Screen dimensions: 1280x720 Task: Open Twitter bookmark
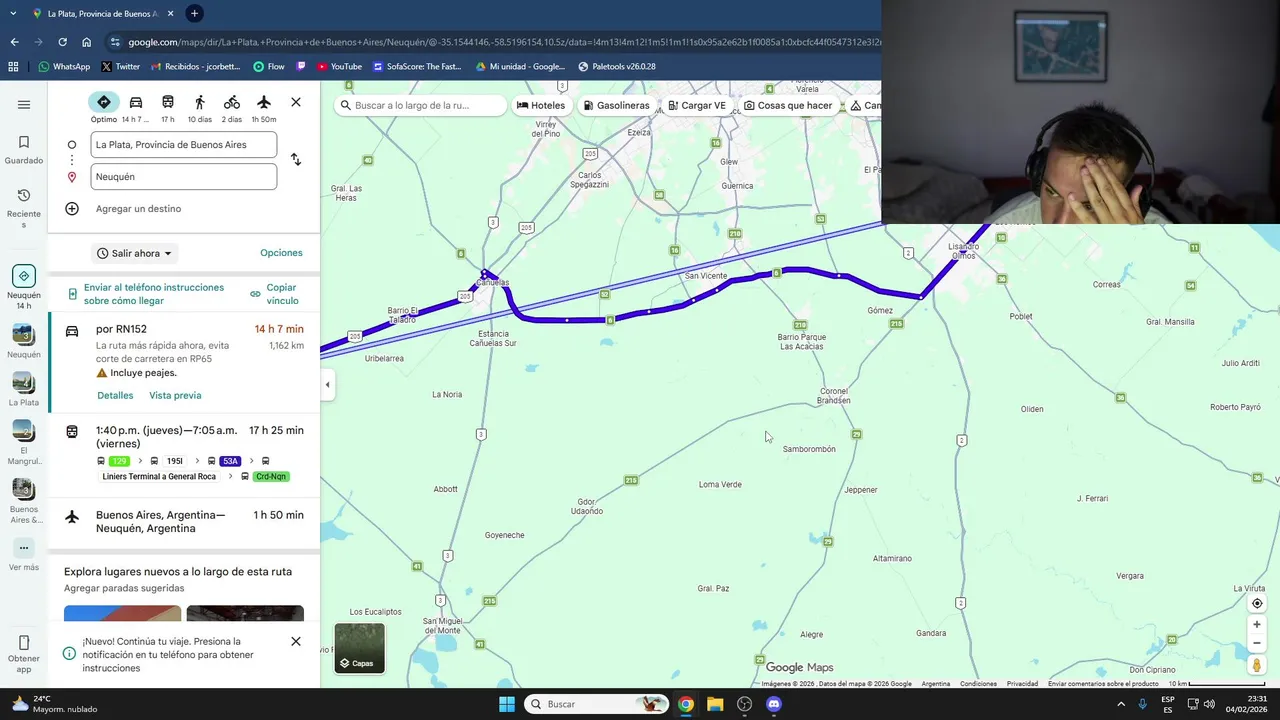121,67
